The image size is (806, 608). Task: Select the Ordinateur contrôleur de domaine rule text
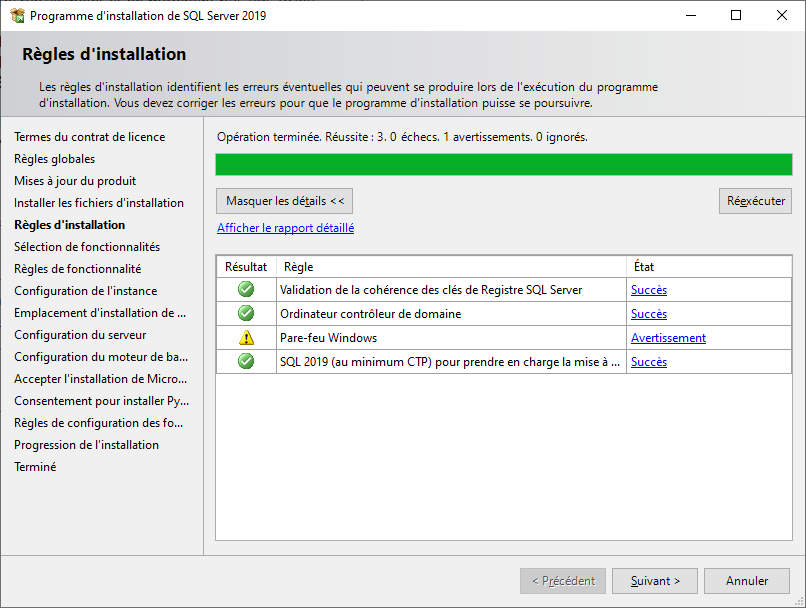tap(371, 314)
